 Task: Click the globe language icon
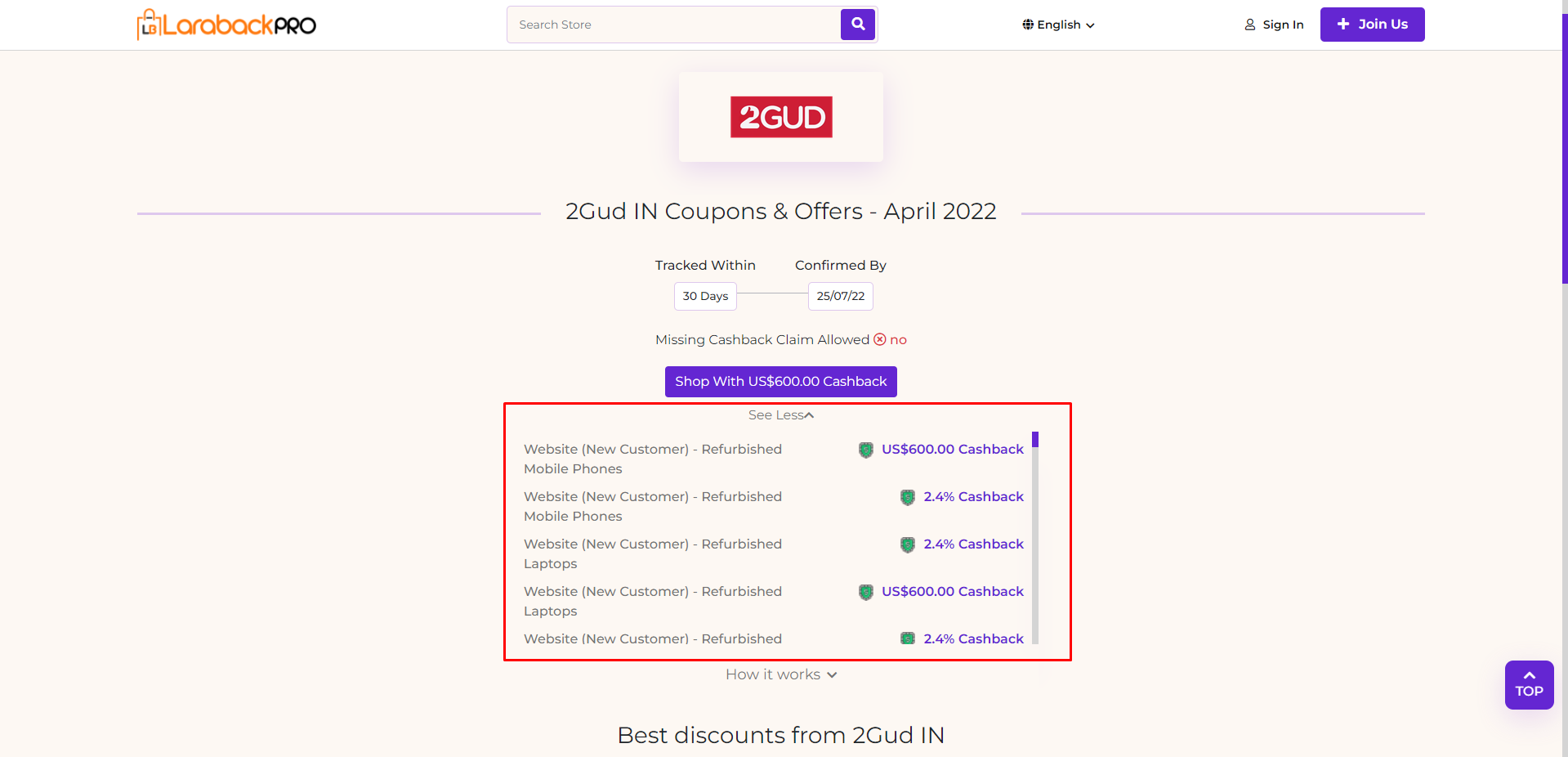[x=1028, y=25]
